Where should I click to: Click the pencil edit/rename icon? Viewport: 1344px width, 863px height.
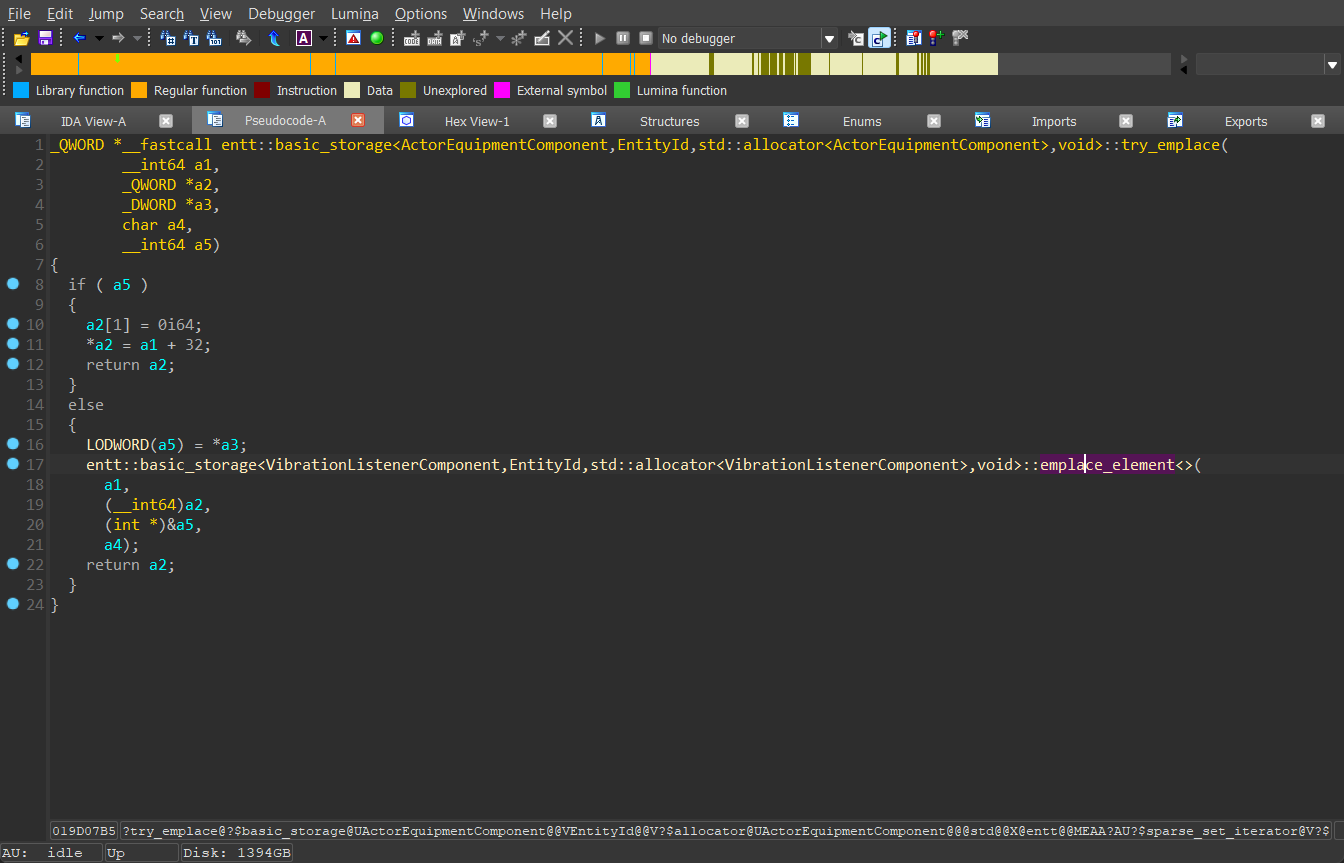[542, 38]
